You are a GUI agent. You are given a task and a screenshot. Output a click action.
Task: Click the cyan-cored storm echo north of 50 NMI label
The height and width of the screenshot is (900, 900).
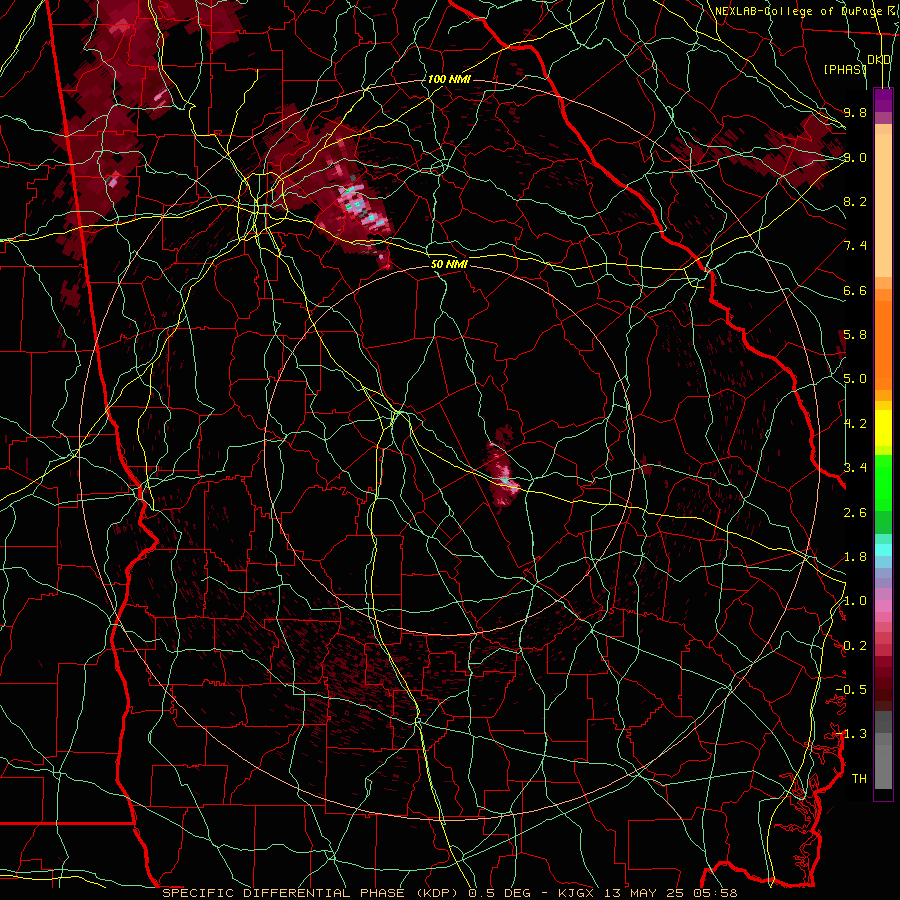pos(356,201)
